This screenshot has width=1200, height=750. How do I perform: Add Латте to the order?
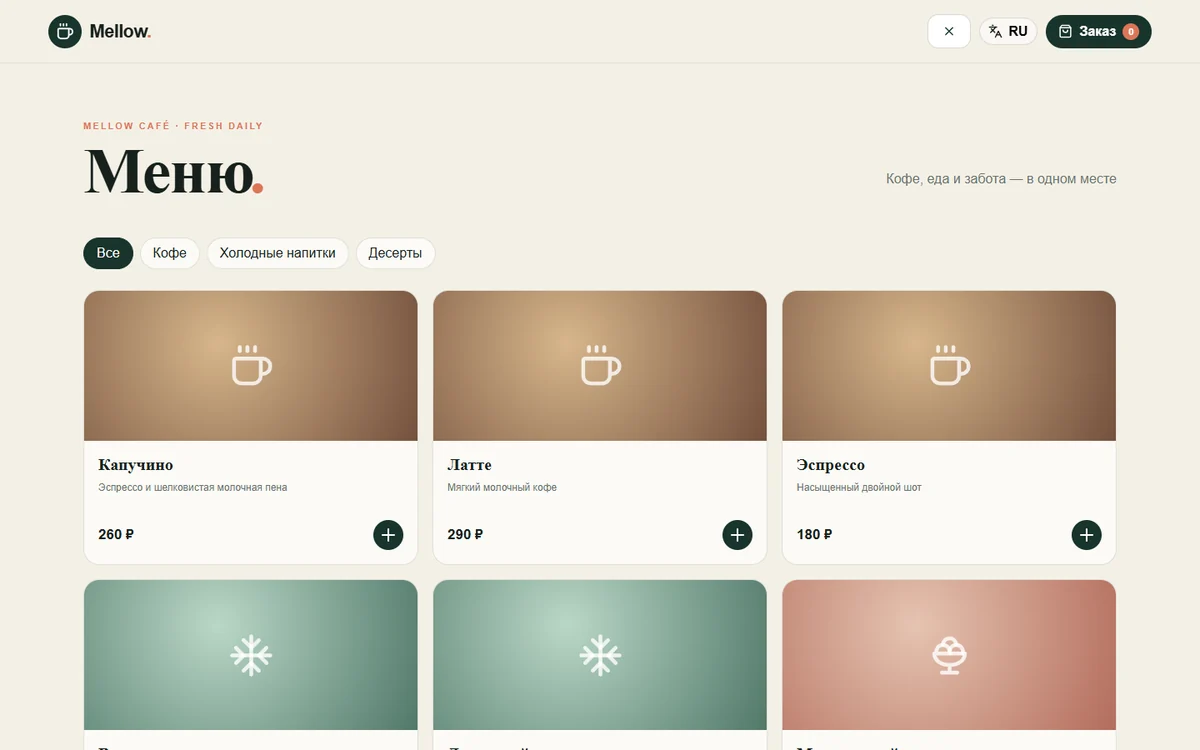(737, 535)
